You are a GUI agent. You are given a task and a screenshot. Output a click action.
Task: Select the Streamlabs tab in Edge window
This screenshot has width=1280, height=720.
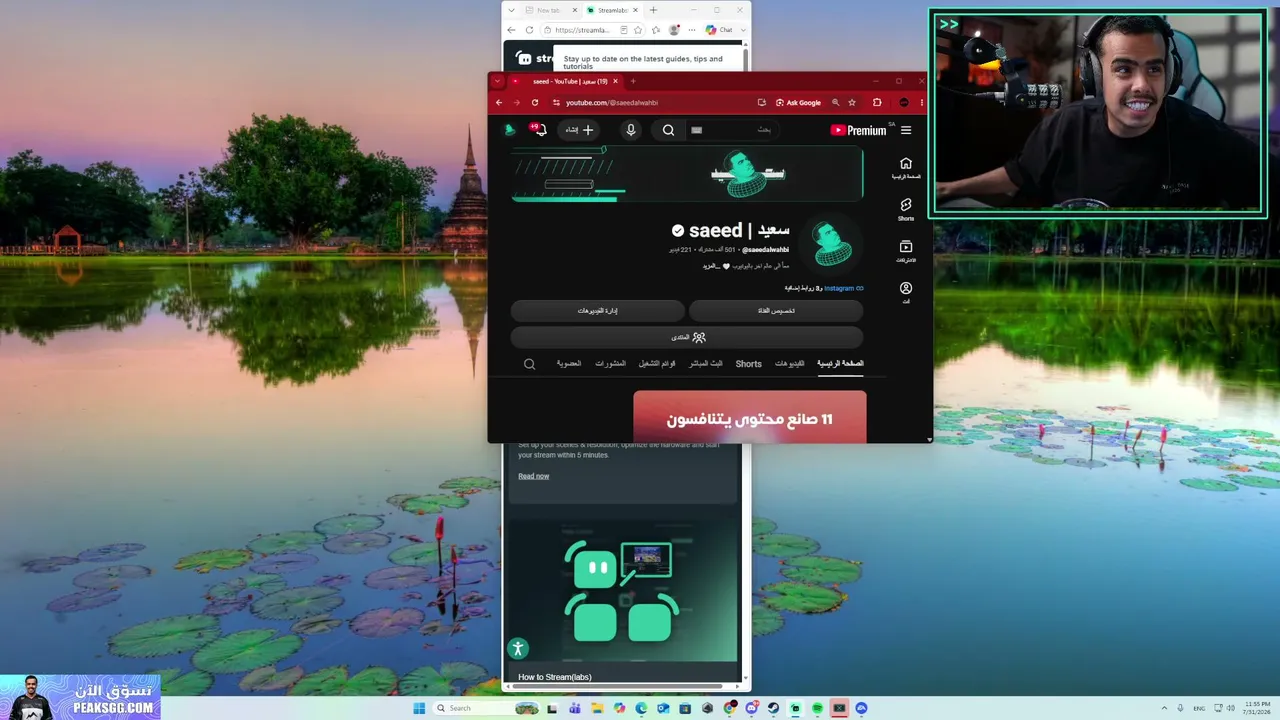[613, 10]
